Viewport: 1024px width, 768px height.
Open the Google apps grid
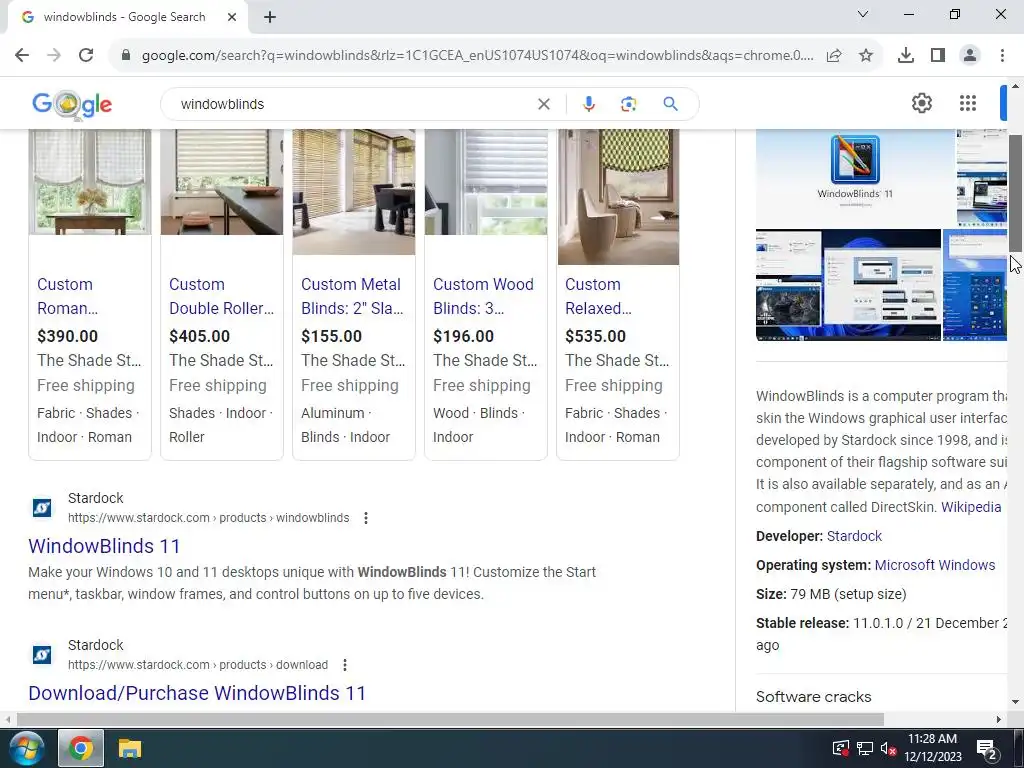968,103
